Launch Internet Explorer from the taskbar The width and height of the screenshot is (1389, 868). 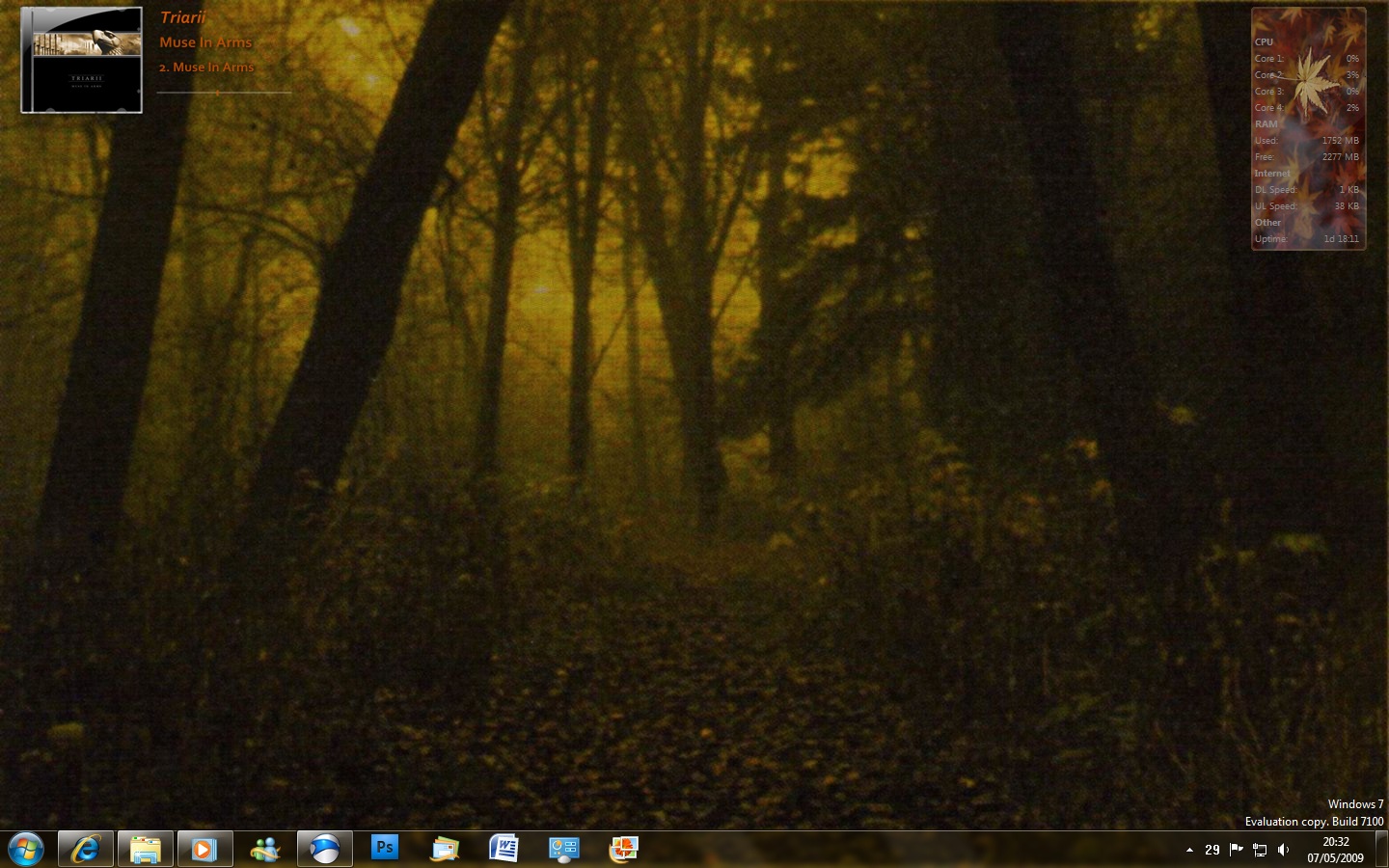pos(86,849)
